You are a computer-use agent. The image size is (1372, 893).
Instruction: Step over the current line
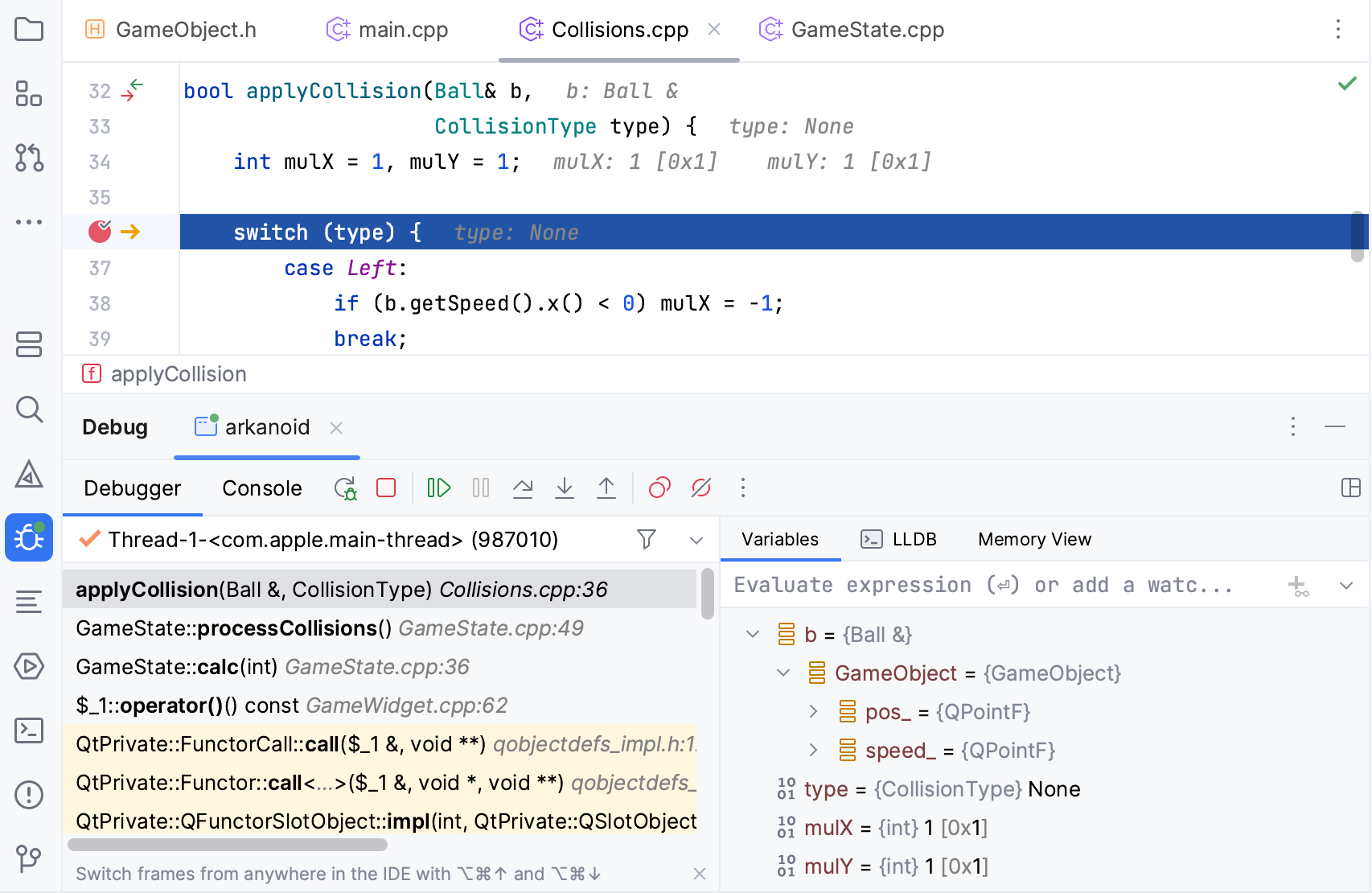[x=523, y=488]
